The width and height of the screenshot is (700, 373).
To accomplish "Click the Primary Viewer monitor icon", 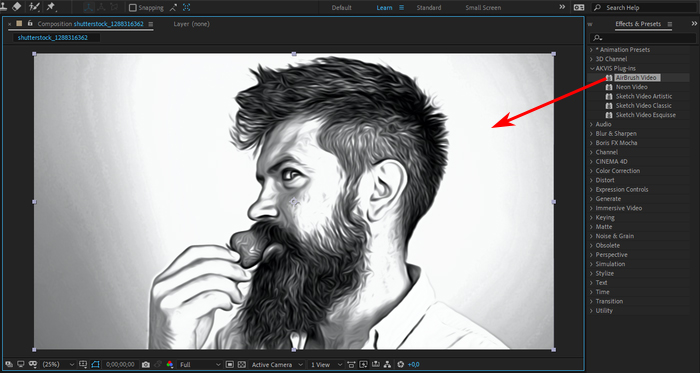I will (21, 365).
